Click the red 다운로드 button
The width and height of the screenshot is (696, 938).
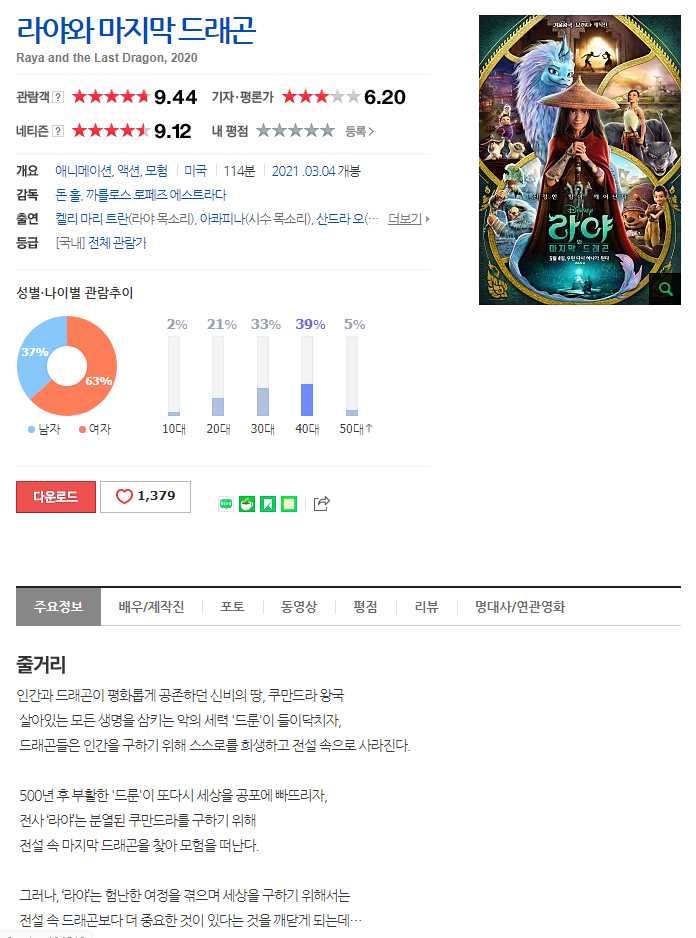[56, 497]
